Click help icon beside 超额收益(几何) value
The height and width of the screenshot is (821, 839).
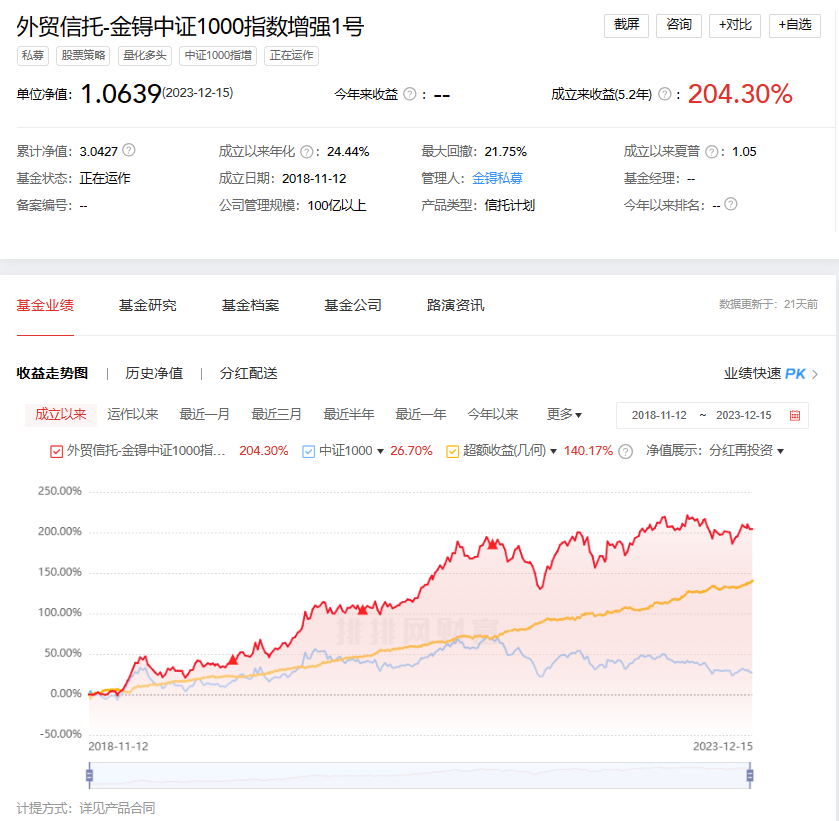coord(625,452)
